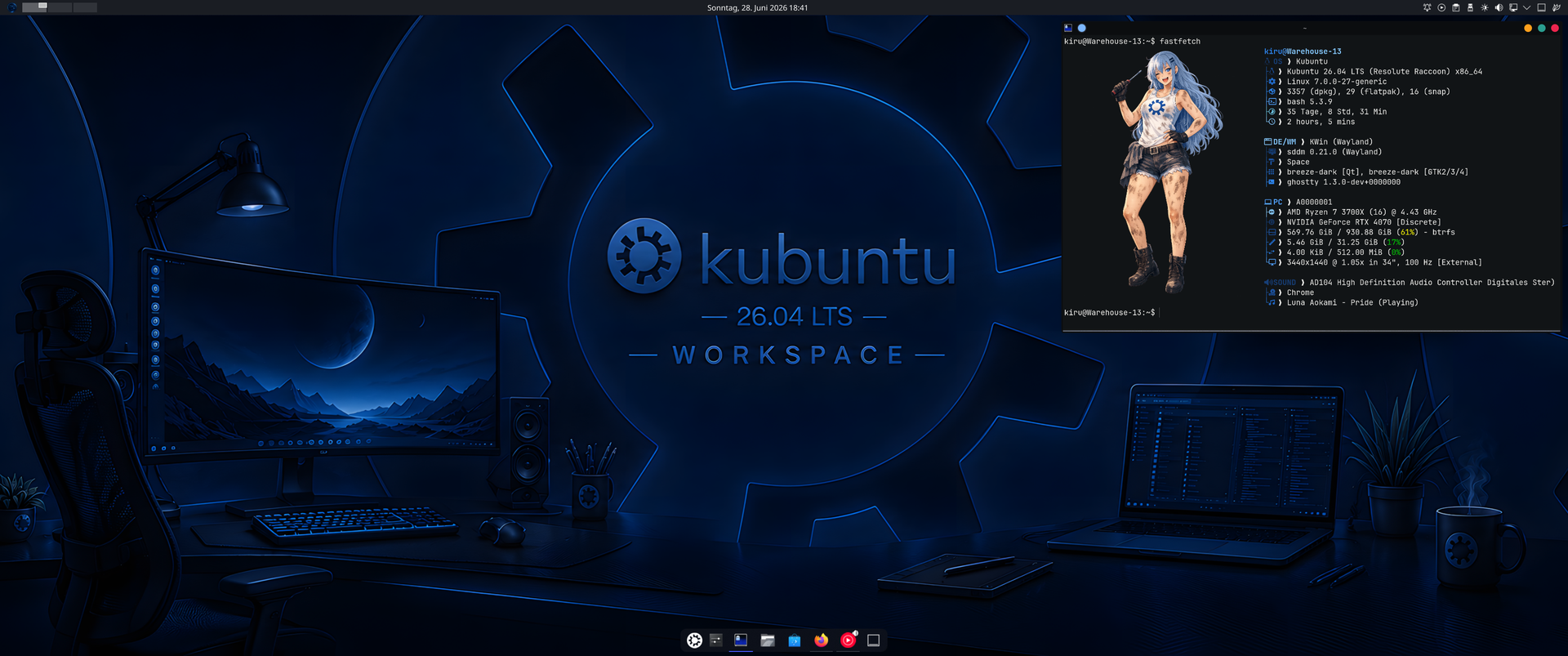Open the clipboard tray icon

[x=1455, y=7]
